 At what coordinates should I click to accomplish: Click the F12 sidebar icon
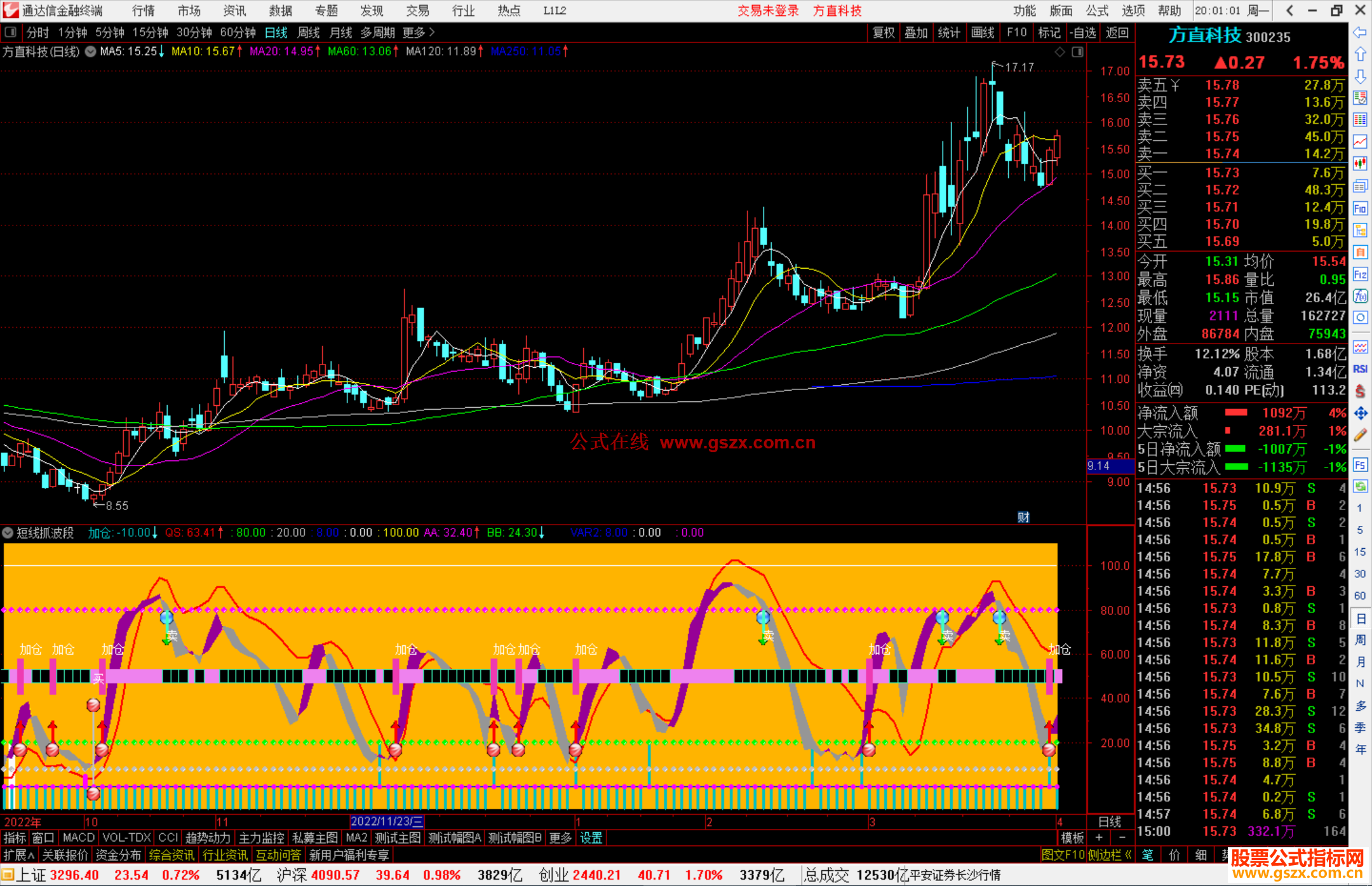[x=1360, y=274]
